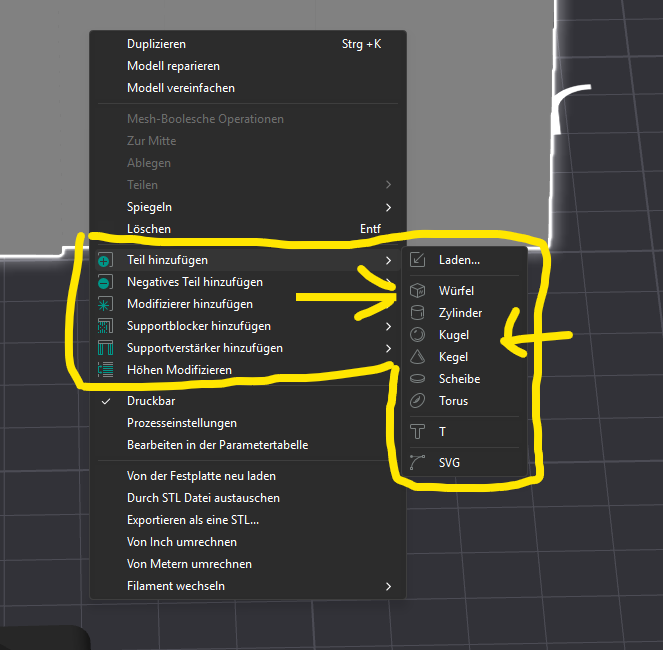Open Prozesseinstellungen from the menu

click(x=248, y=423)
